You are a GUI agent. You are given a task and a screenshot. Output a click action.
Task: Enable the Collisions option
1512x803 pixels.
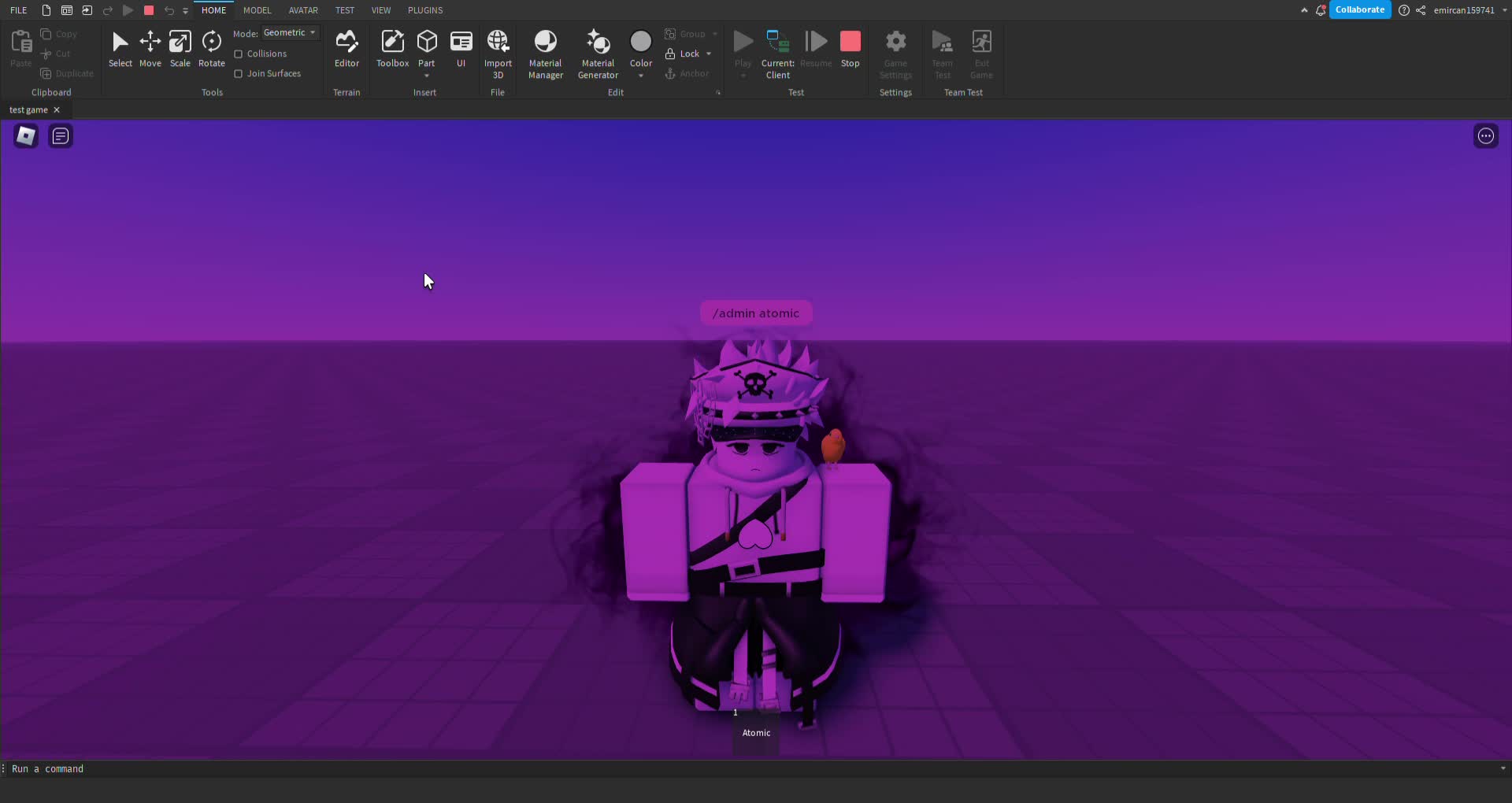click(238, 54)
